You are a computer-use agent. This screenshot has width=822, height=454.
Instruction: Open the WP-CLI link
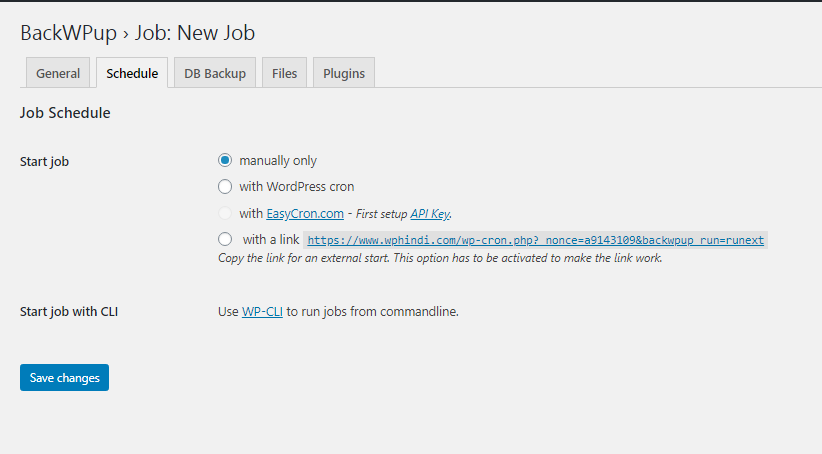[x=262, y=311]
